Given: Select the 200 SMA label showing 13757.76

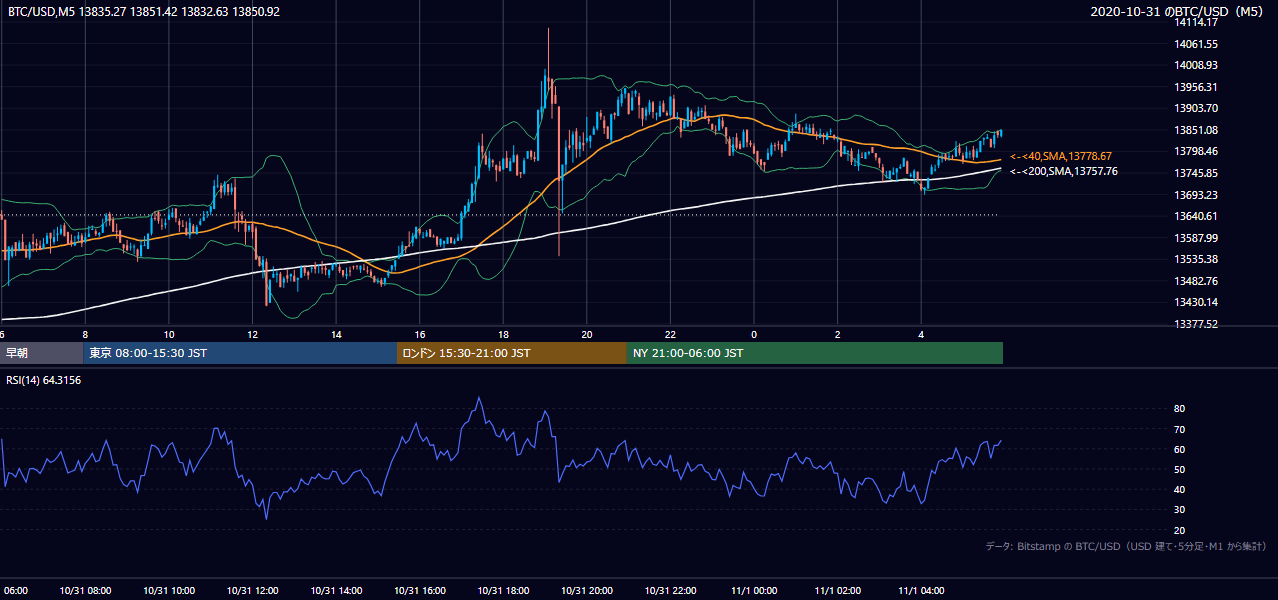Looking at the screenshot, I should [x=1064, y=172].
